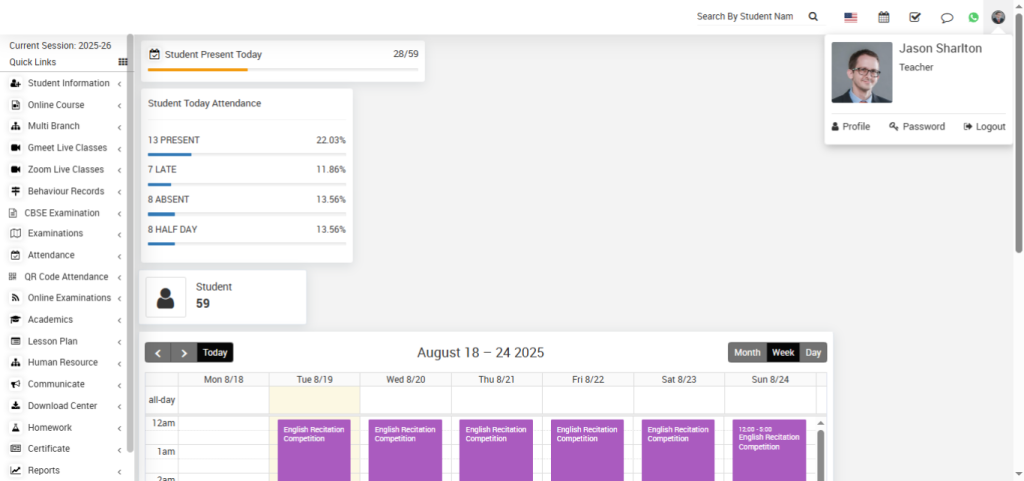Screen dimensions: 1024x481
Task: Open the task checklist icon in header
Action: (x=915, y=17)
